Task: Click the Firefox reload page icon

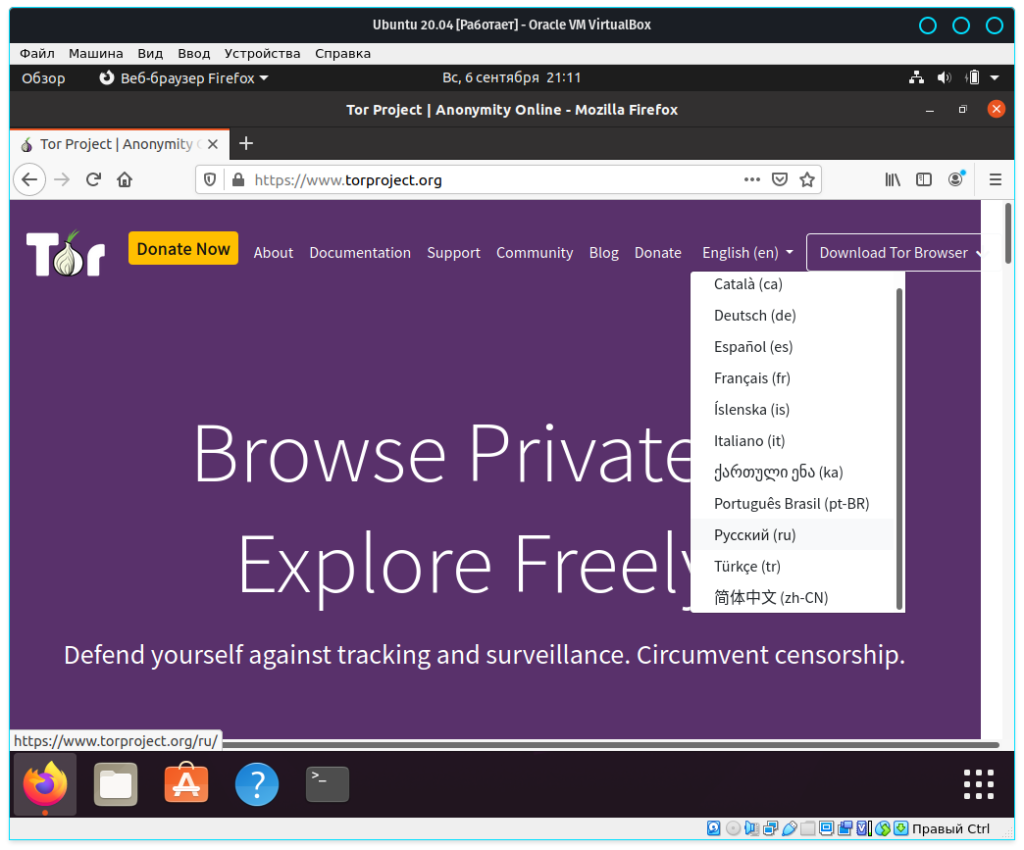Action: 93,180
